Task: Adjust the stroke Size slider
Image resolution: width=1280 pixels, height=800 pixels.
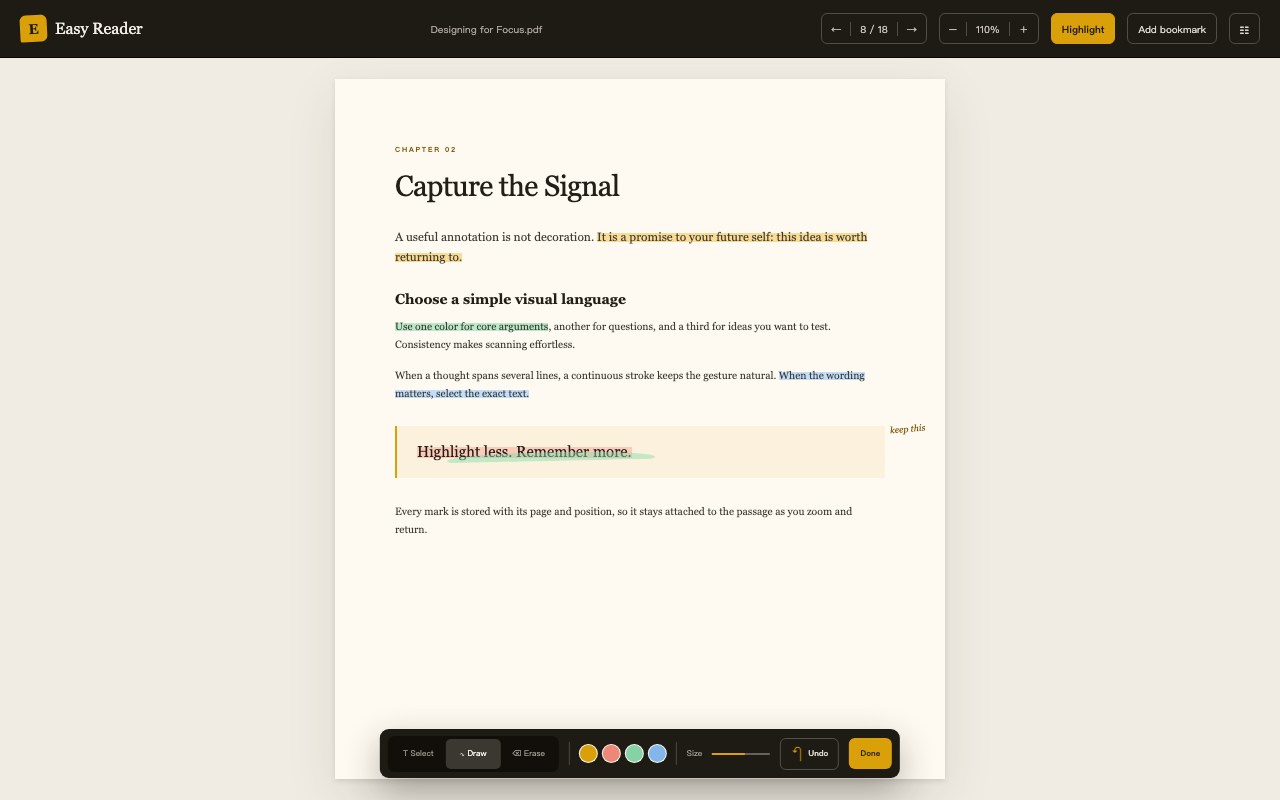Action: 741,753
